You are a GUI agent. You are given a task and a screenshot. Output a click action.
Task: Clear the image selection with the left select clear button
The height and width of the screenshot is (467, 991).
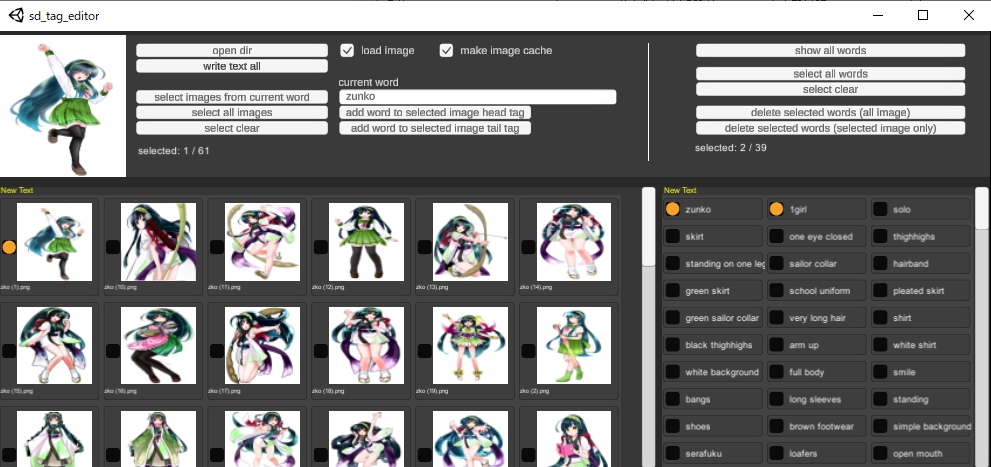point(232,128)
